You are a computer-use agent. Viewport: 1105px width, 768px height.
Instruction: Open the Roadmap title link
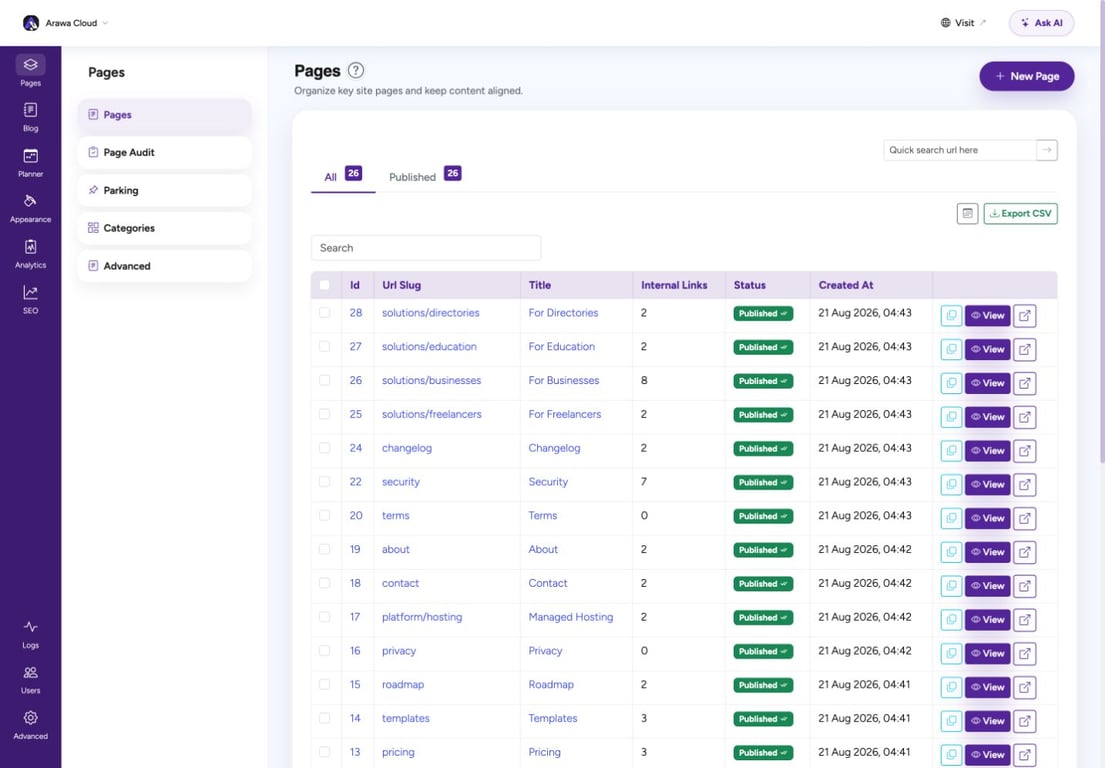coord(551,685)
